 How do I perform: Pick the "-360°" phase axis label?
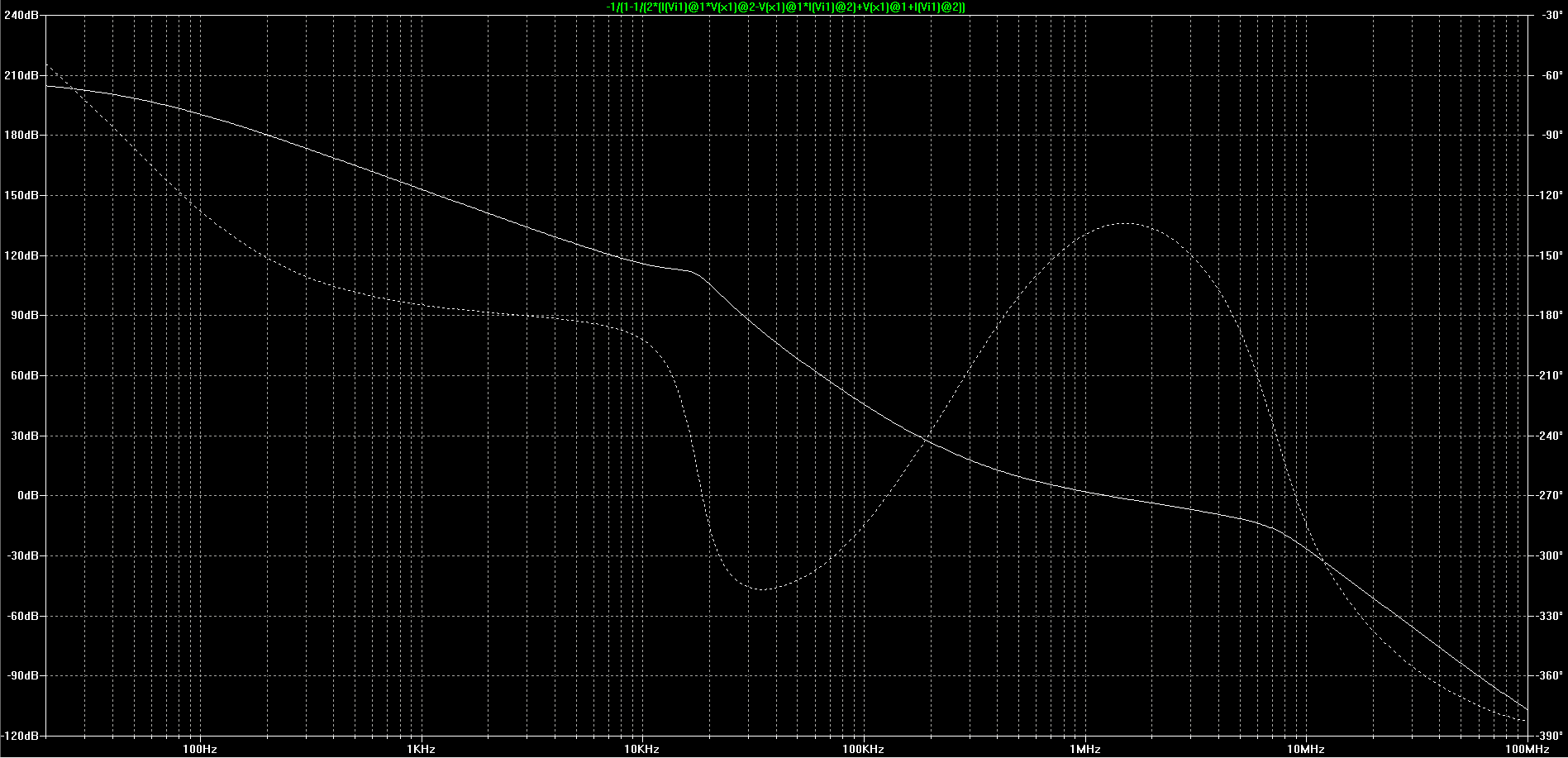pos(1550,675)
